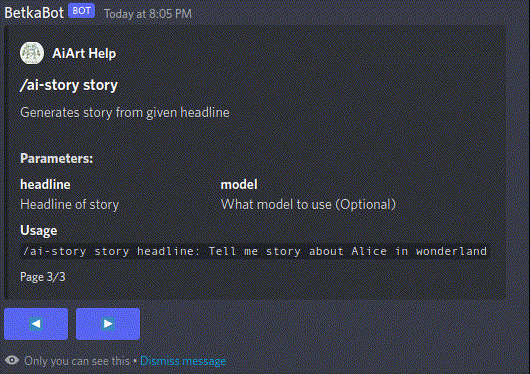Click 'Generates story from given headline' description
The image size is (530, 374).
point(125,113)
